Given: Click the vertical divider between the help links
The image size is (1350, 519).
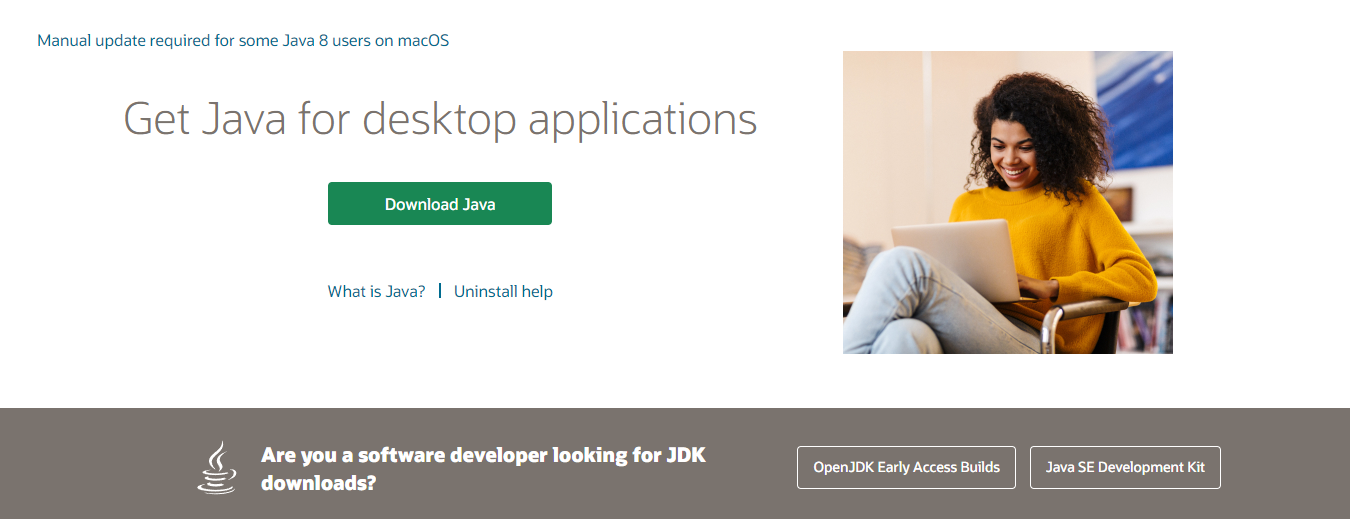Looking at the screenshot, I should pyautogui.click(x=440, y=292).
